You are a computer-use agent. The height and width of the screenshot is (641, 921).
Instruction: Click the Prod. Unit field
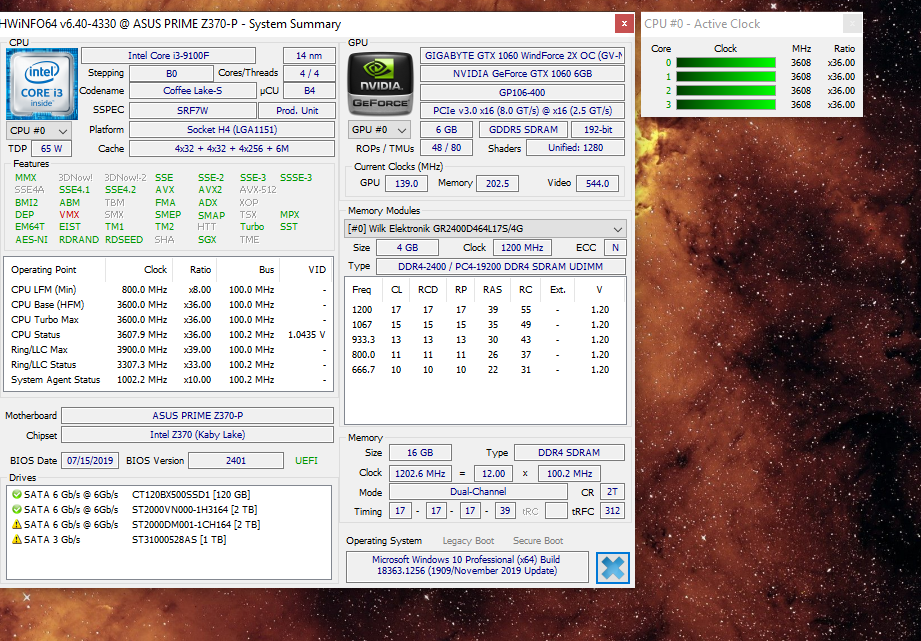click(x=297, y=110)
